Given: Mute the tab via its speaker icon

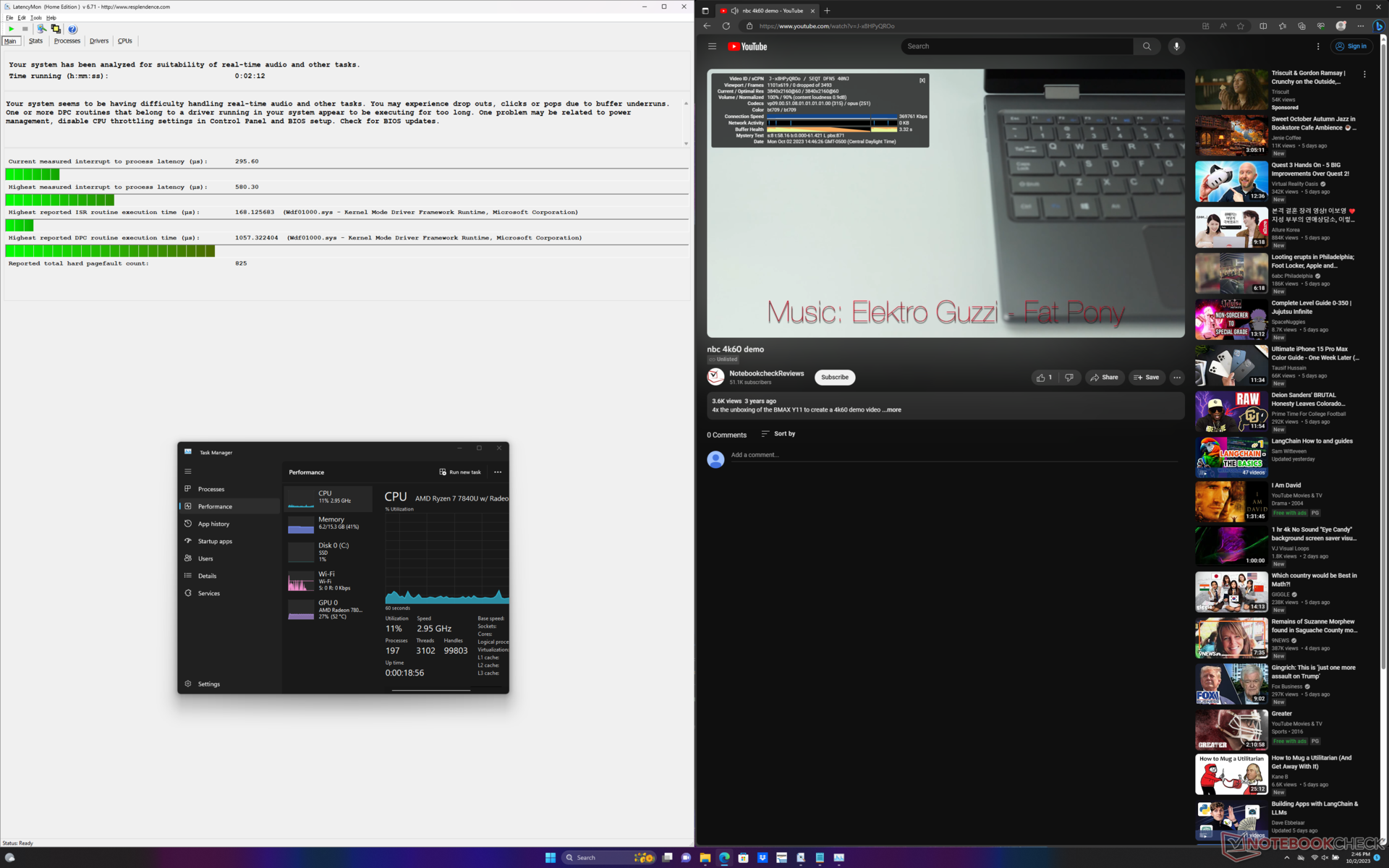Looking at the screenshot, I should click(x=734, y=11).
